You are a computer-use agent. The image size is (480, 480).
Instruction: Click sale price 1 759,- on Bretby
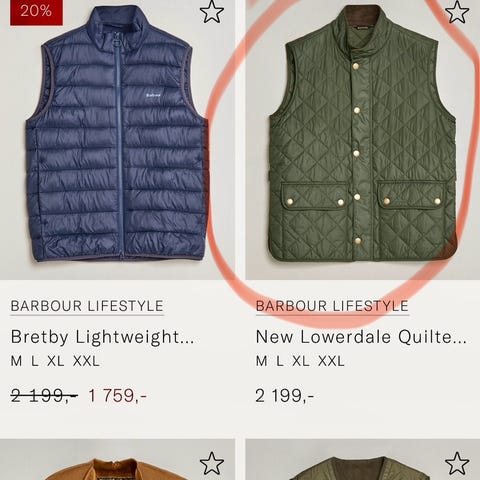coord(117,396)
